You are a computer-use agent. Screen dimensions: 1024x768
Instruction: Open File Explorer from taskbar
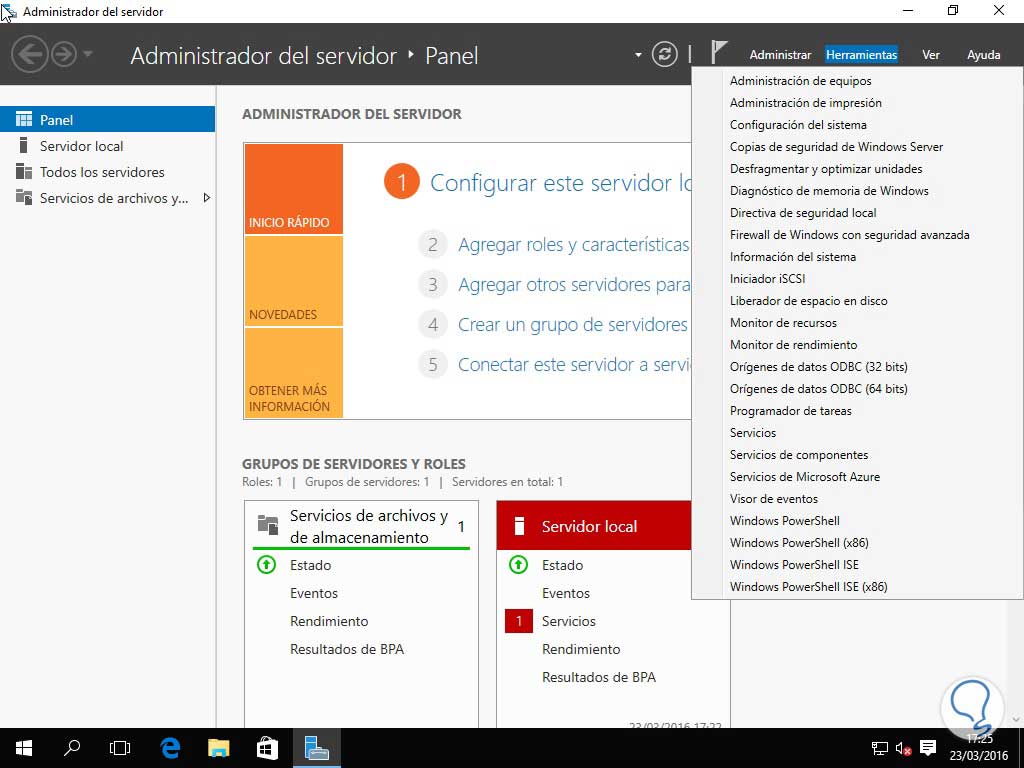pos(219,748)
